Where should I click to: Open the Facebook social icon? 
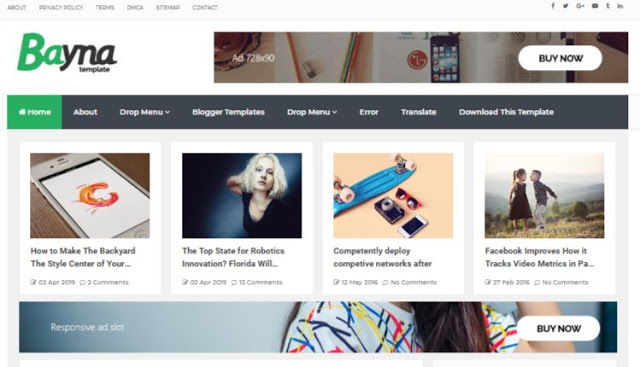coord(553,6)
